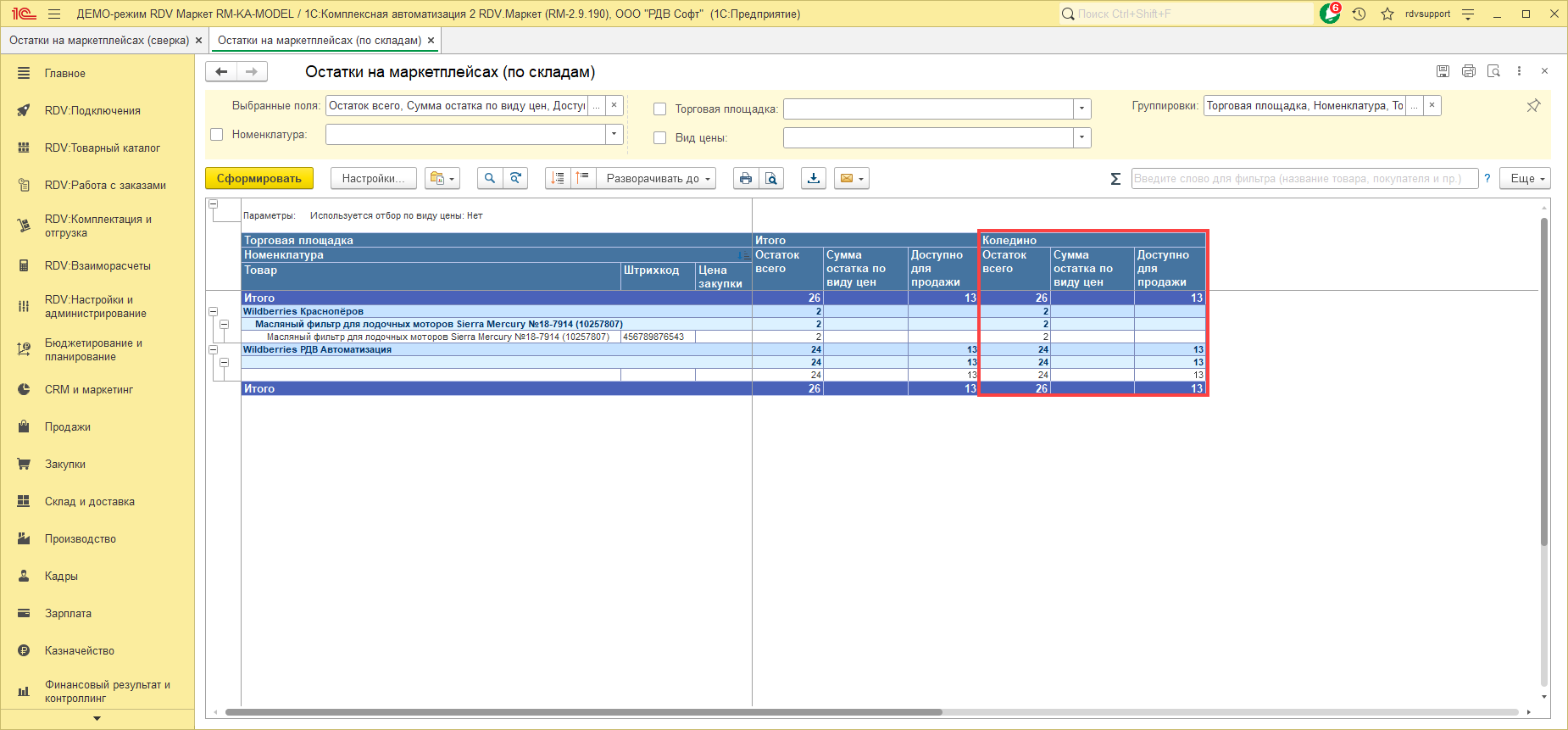Save report with the download arrow icon
Image resolution: width=1568 pixels, height=730 pixels.
[814, 178]
